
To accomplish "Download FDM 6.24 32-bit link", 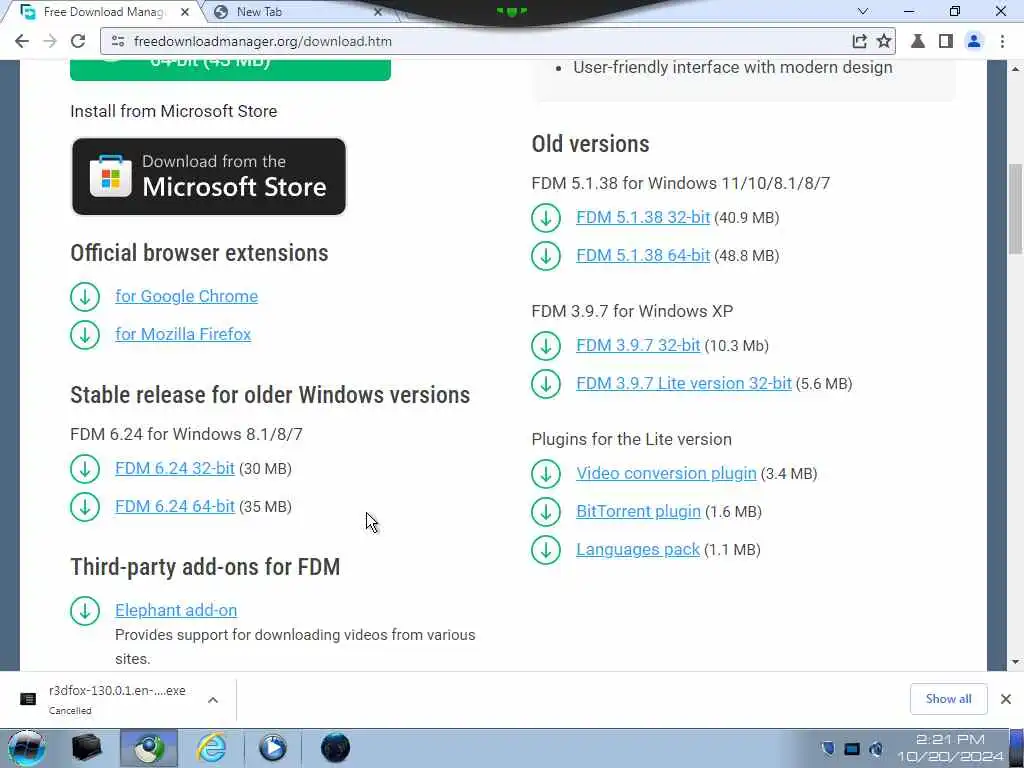I will pos(175,468).
